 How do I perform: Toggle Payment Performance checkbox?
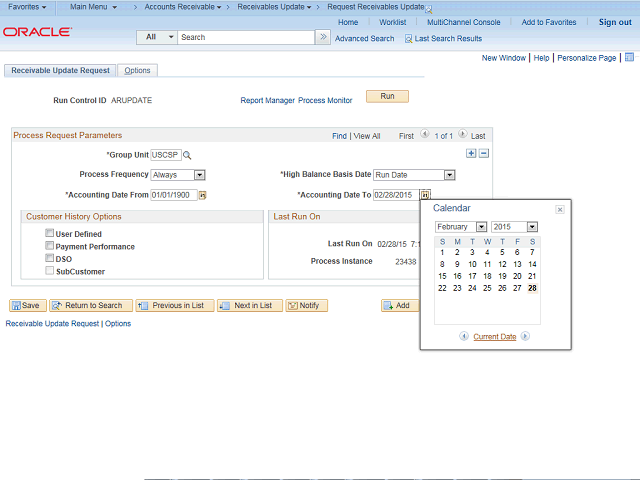pyautogui.click(x=49, y=246)
